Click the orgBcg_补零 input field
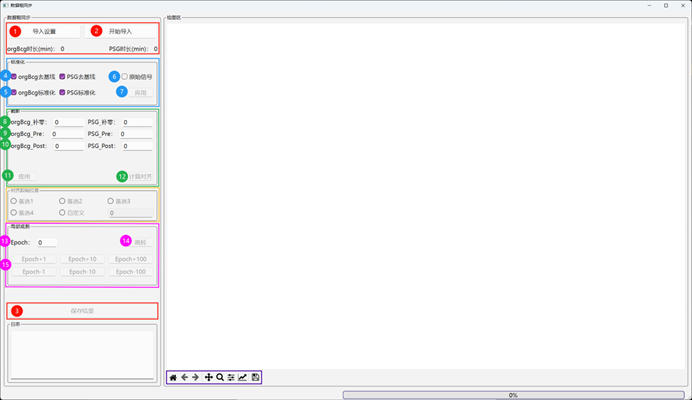This screenshot has width=692, height=400. click(x=68, y=122)
